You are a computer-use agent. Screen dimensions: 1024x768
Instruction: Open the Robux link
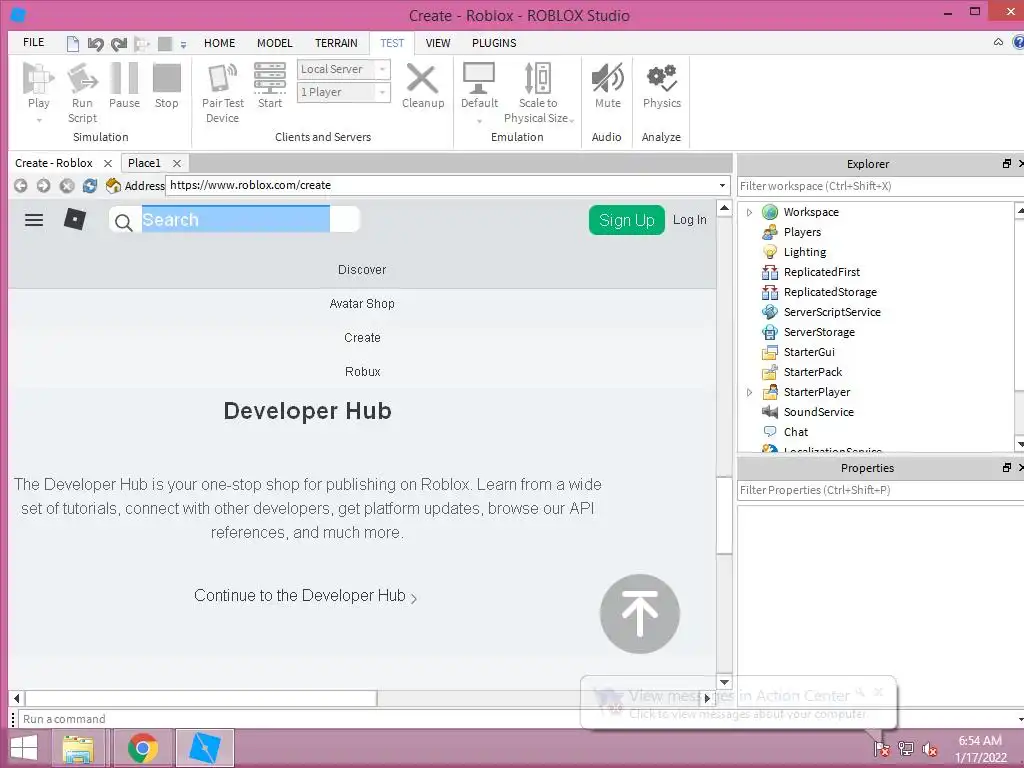point(362,372)
